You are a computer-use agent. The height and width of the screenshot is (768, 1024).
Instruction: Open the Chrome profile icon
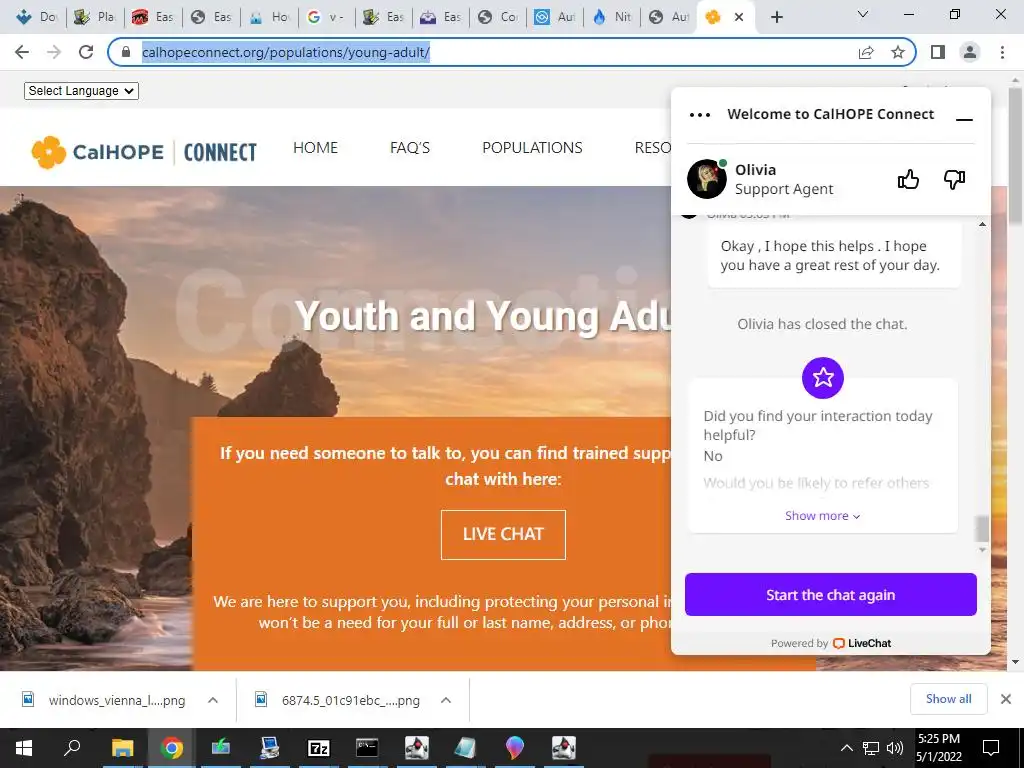pyautogui.click(x=970, y=52)
